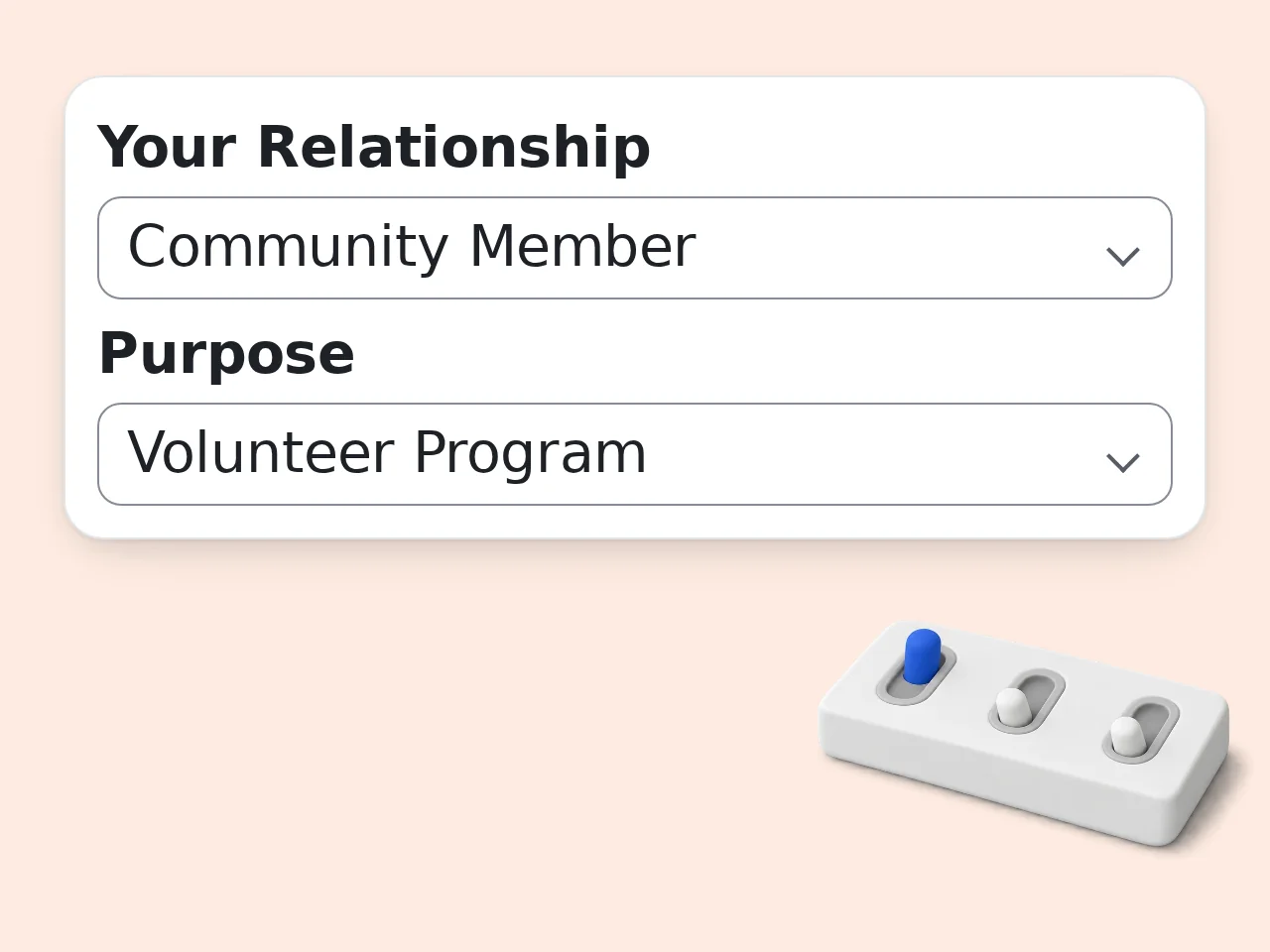1270x952 pixels.
Task: Toggle the middle white switch
Action: coord(1012,706)
